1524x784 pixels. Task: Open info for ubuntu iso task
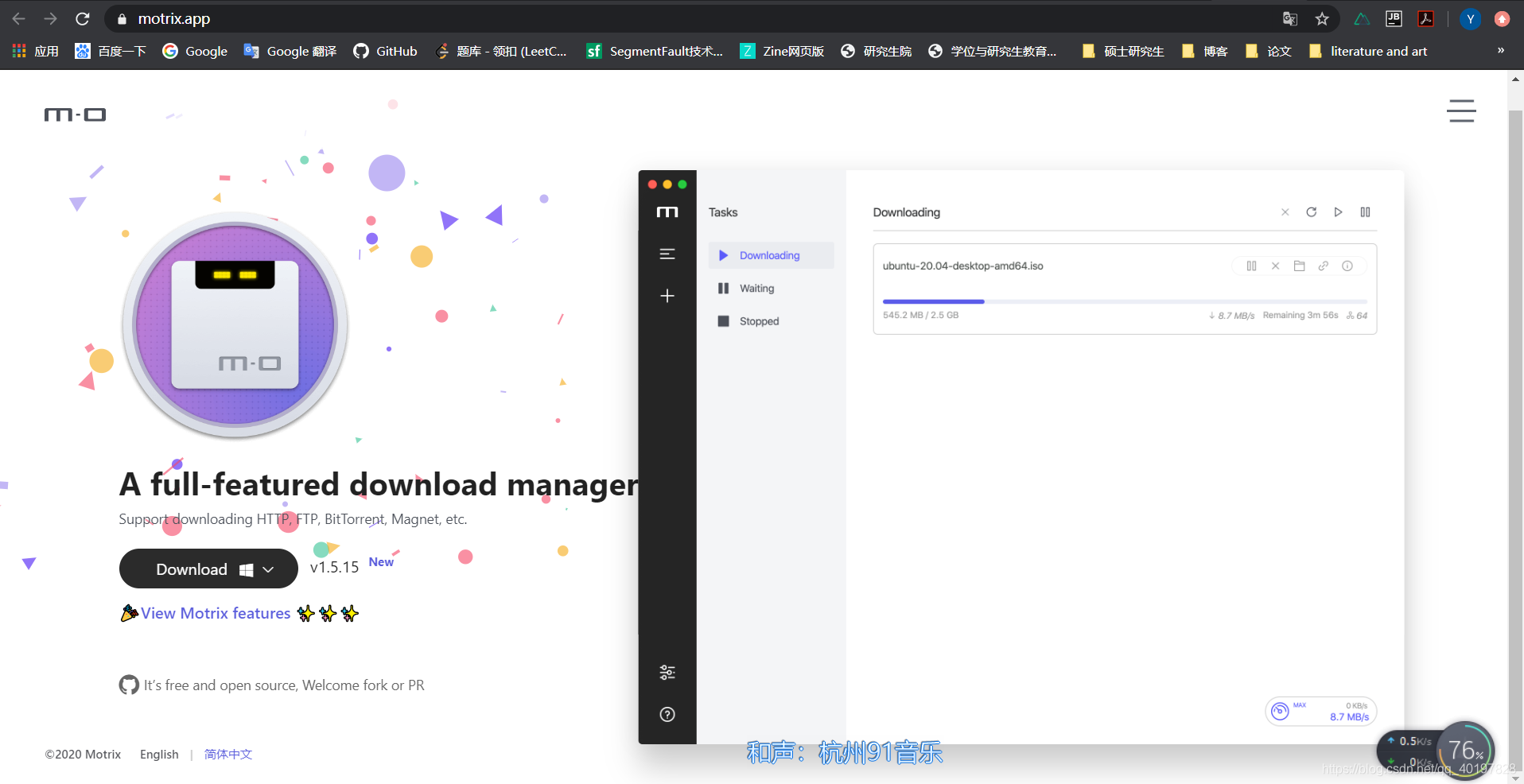1347,266
